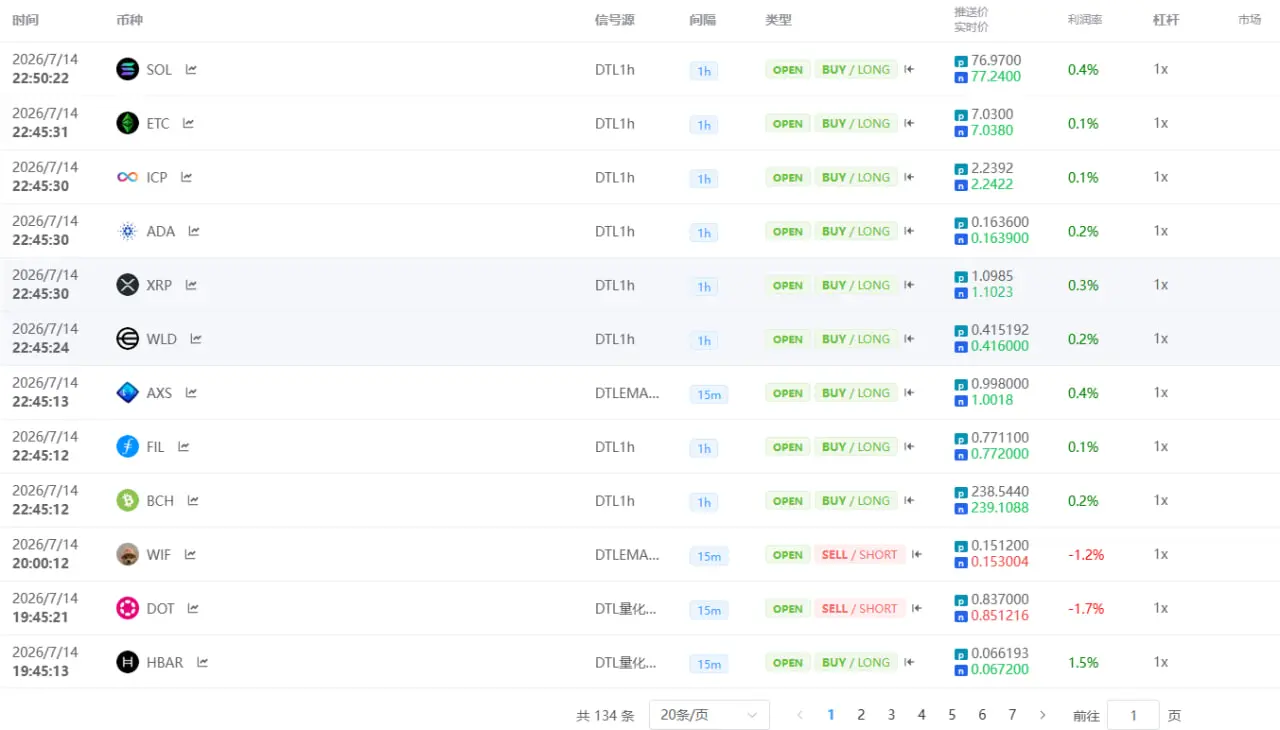Click the XRP coin logo
The width and height of the screenshot is (1280, 730).
(127, 285)
